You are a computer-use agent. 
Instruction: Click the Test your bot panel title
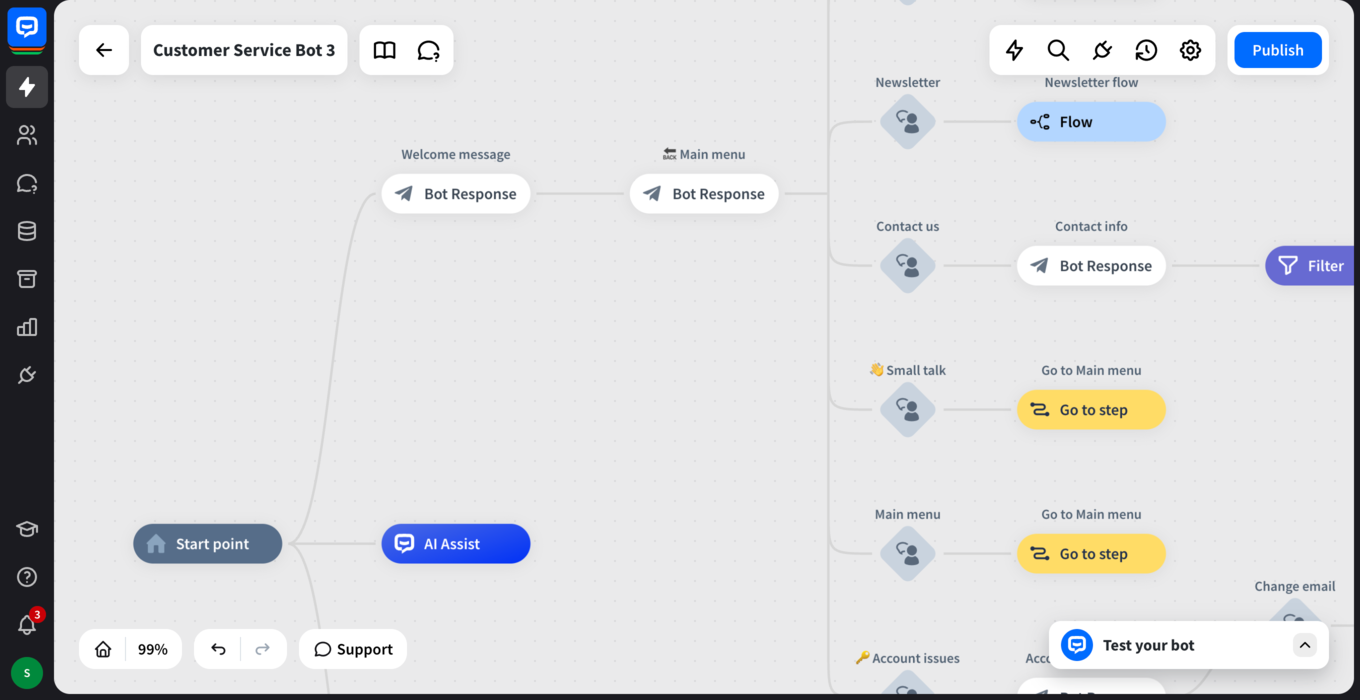(1148, 645)
